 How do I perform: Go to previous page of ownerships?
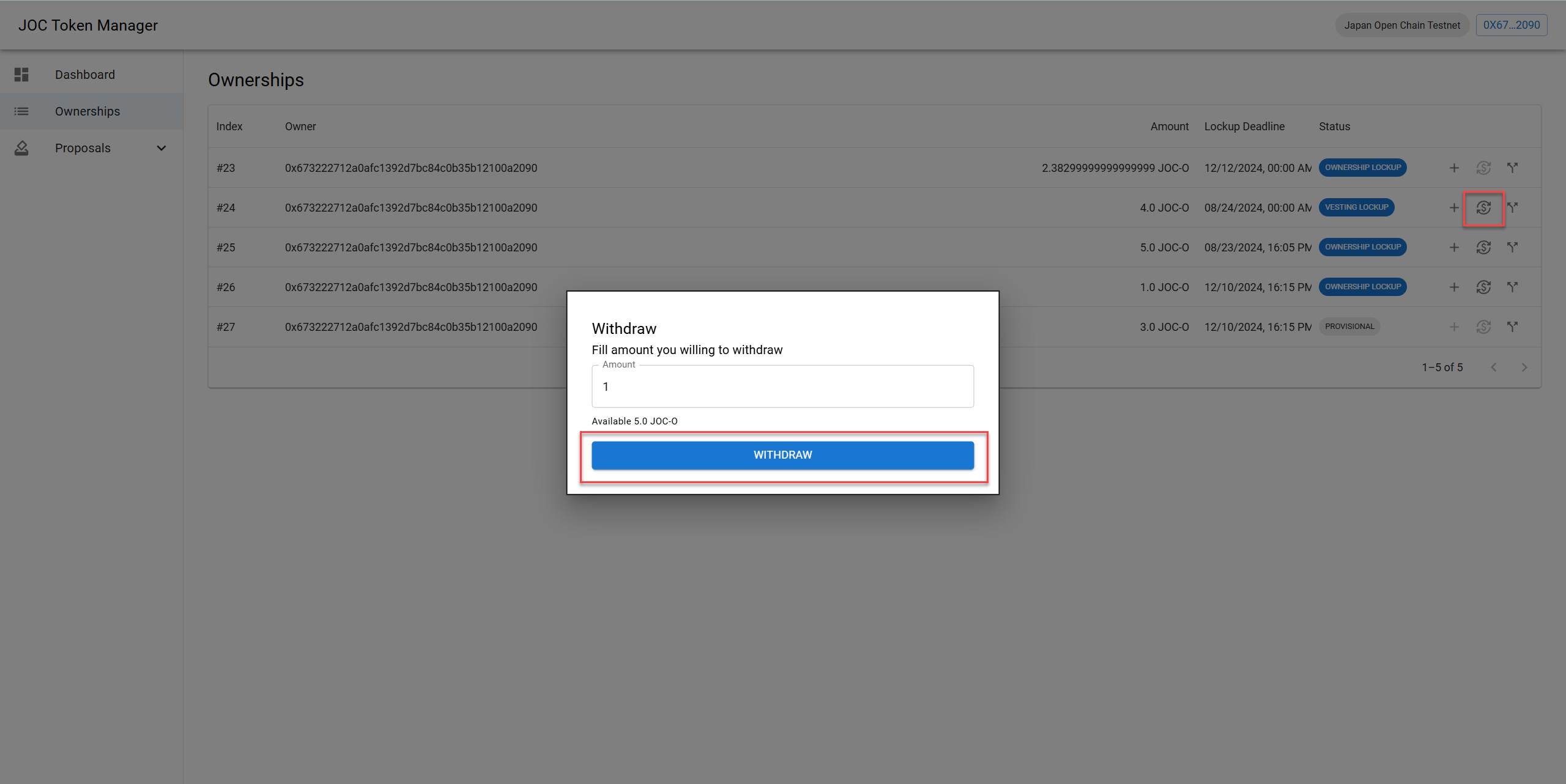(x=1494, y=367)
